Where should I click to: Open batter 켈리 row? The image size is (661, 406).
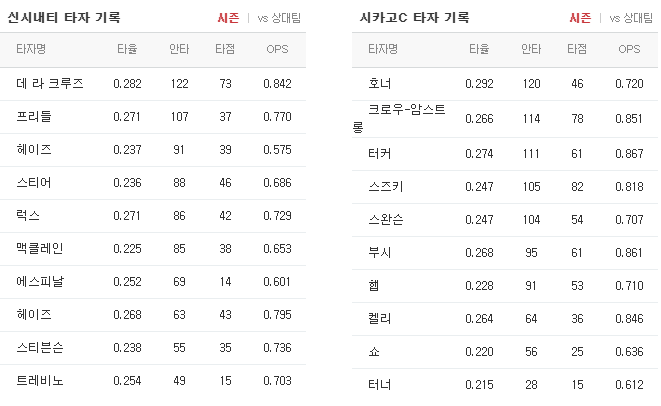point(505,319)
